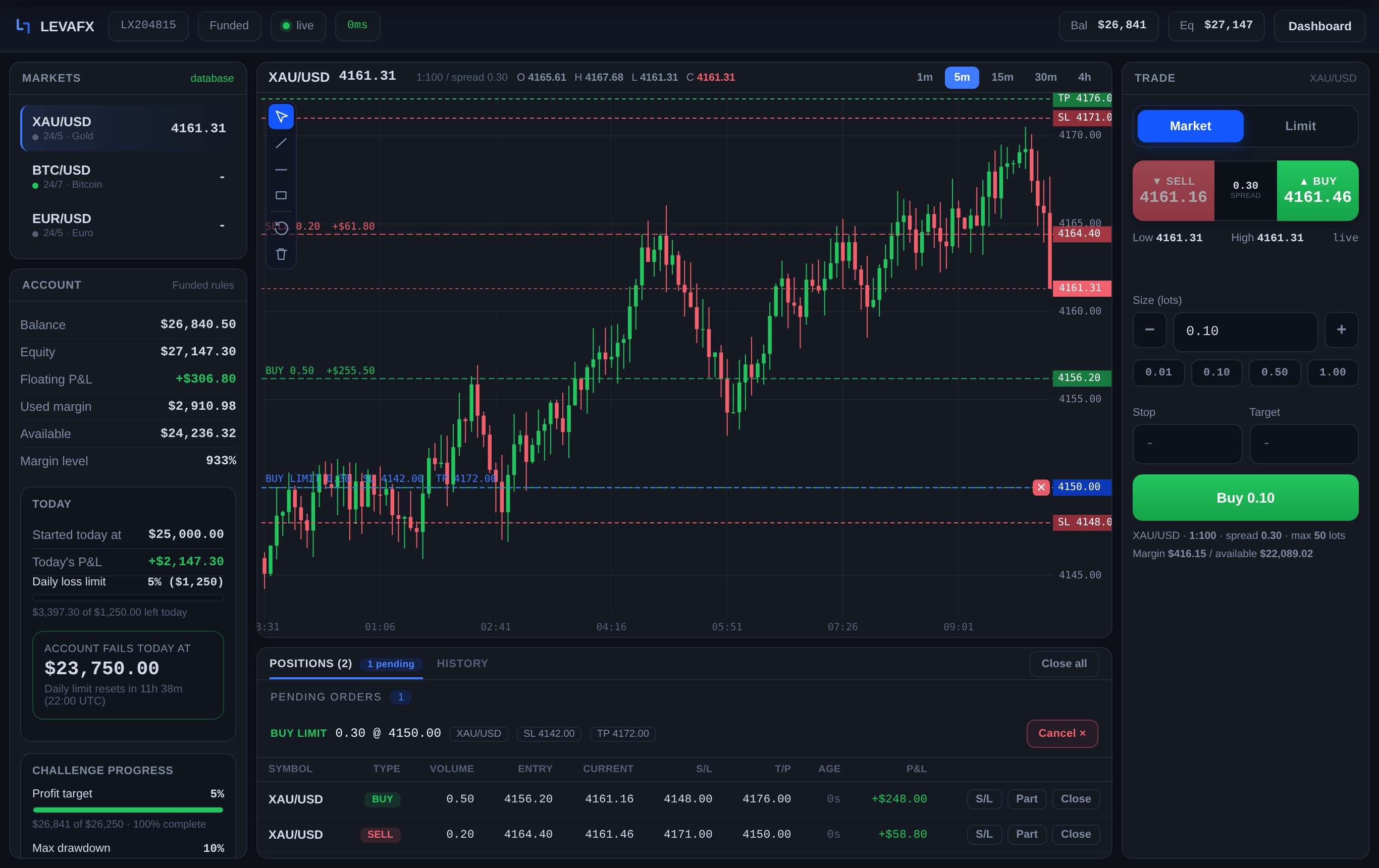Set lot size preset 0.50
This screenshot has height=868, width=1379.
coord(1274,373)
